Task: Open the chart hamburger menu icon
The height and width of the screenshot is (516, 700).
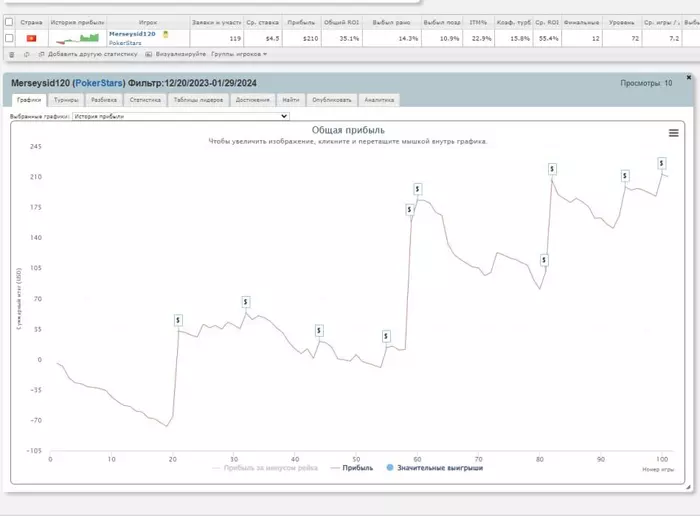Action: click(674, 133)
